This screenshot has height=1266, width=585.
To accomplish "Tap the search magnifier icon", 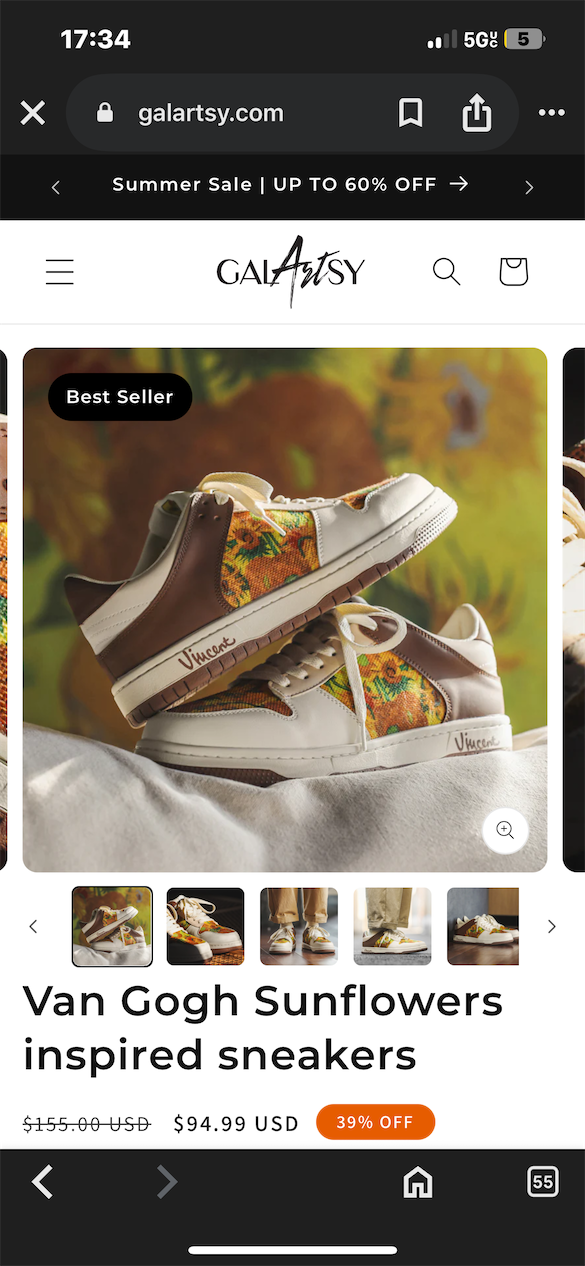I will (x=446, y=271).
